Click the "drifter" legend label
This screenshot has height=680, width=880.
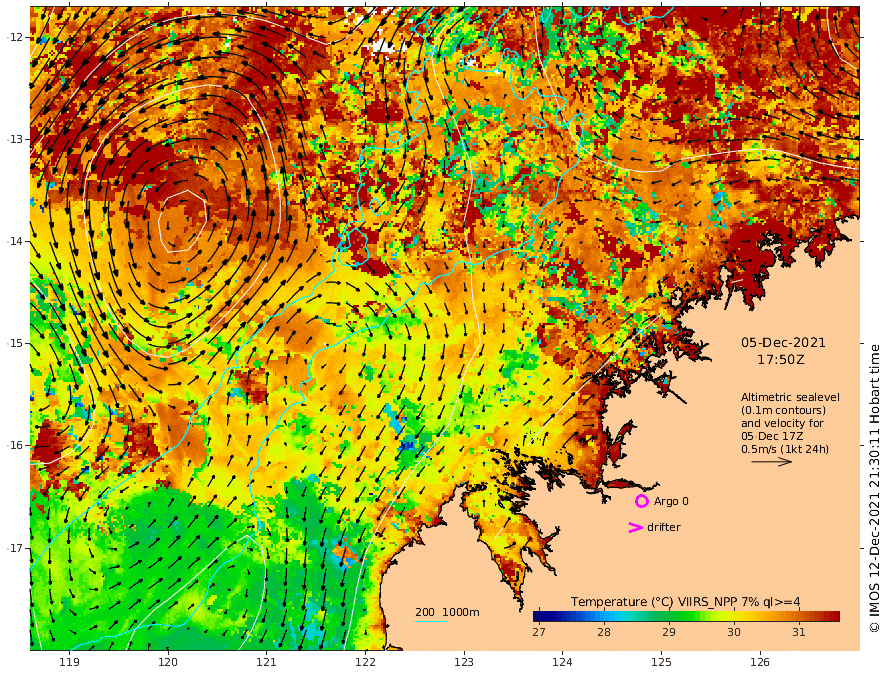click(x=664, y=527)
